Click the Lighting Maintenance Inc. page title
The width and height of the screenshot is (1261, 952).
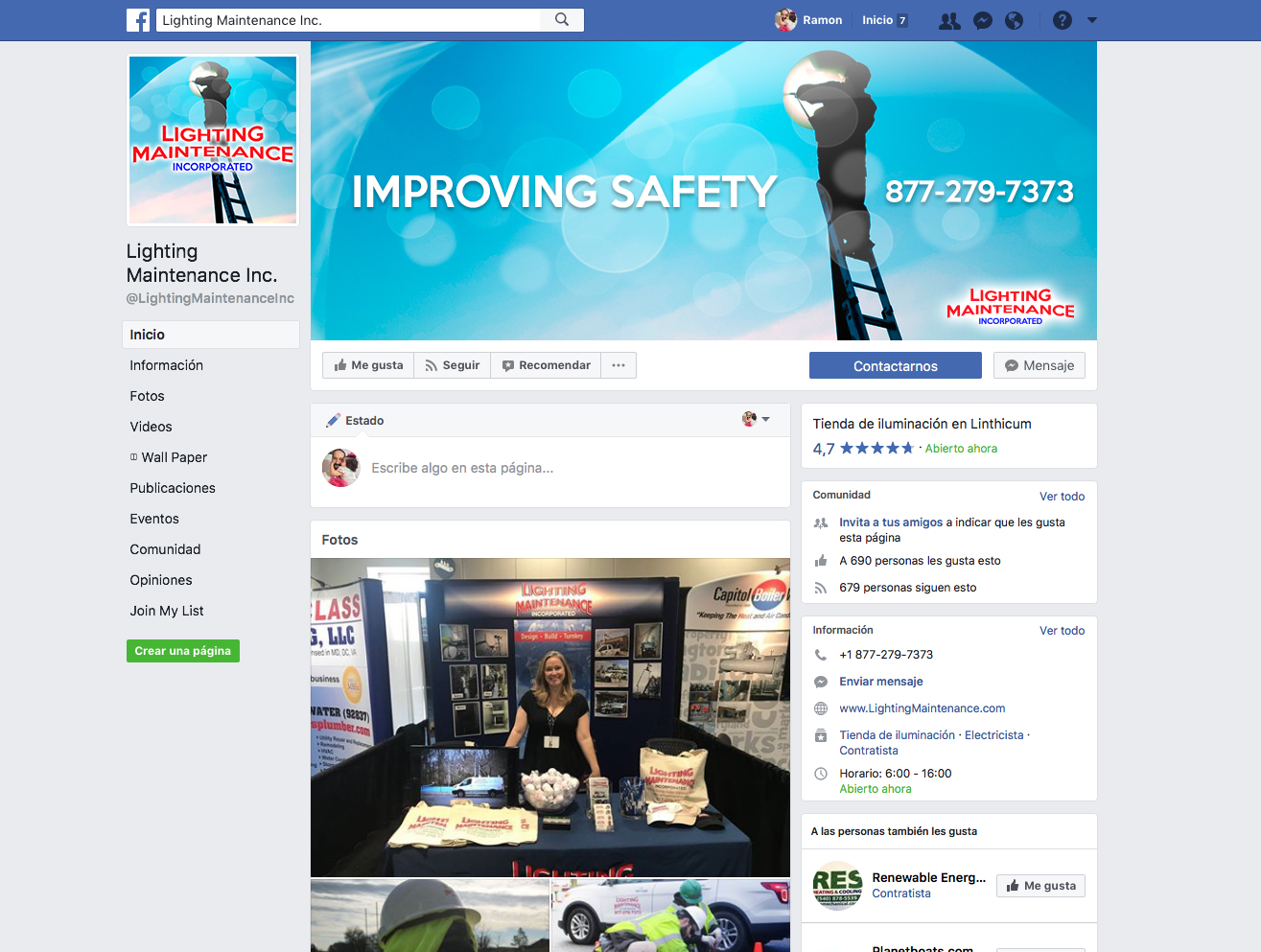point(202,263)
